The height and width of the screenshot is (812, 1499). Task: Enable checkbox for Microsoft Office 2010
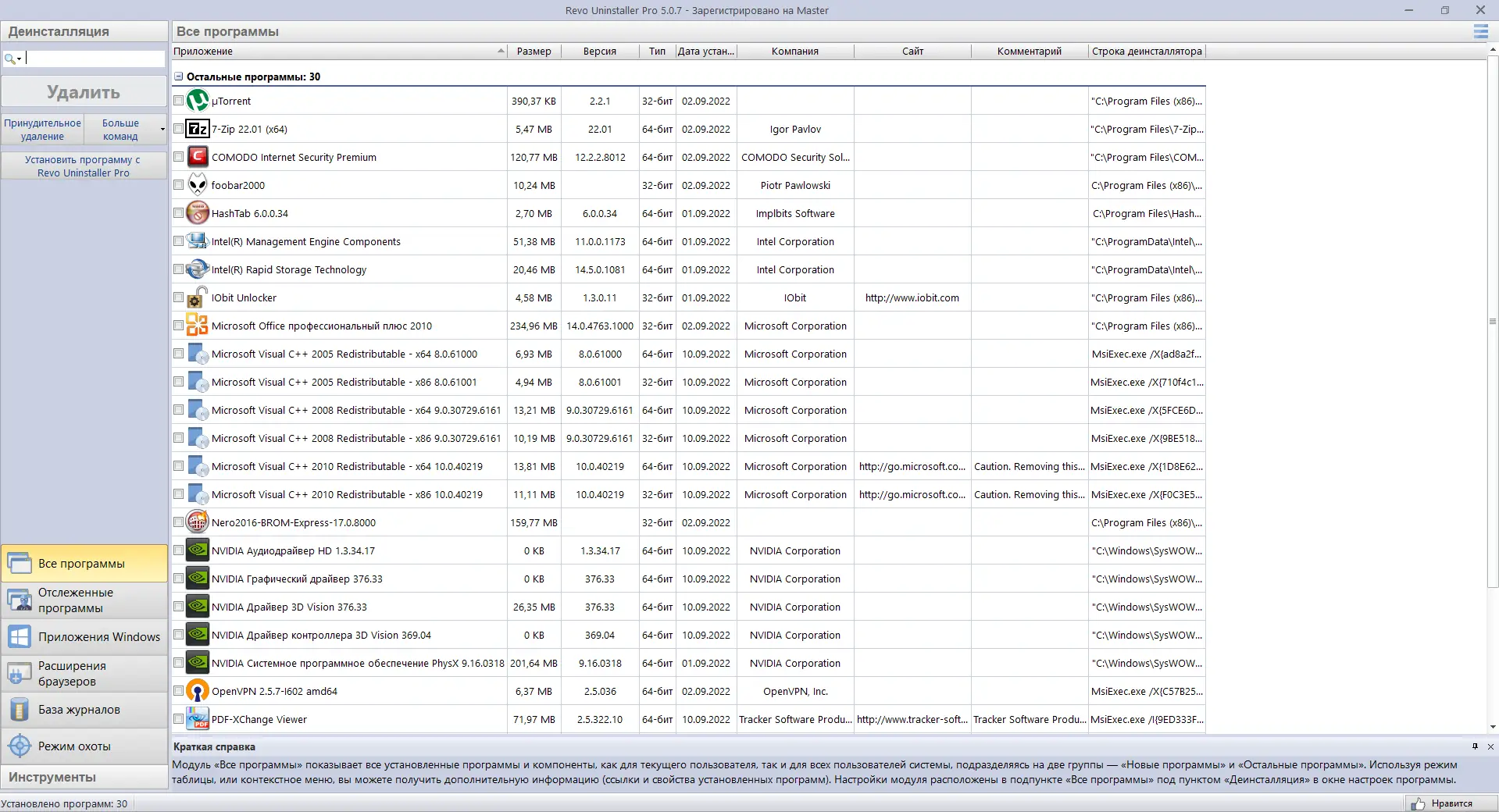coord(178,325)
